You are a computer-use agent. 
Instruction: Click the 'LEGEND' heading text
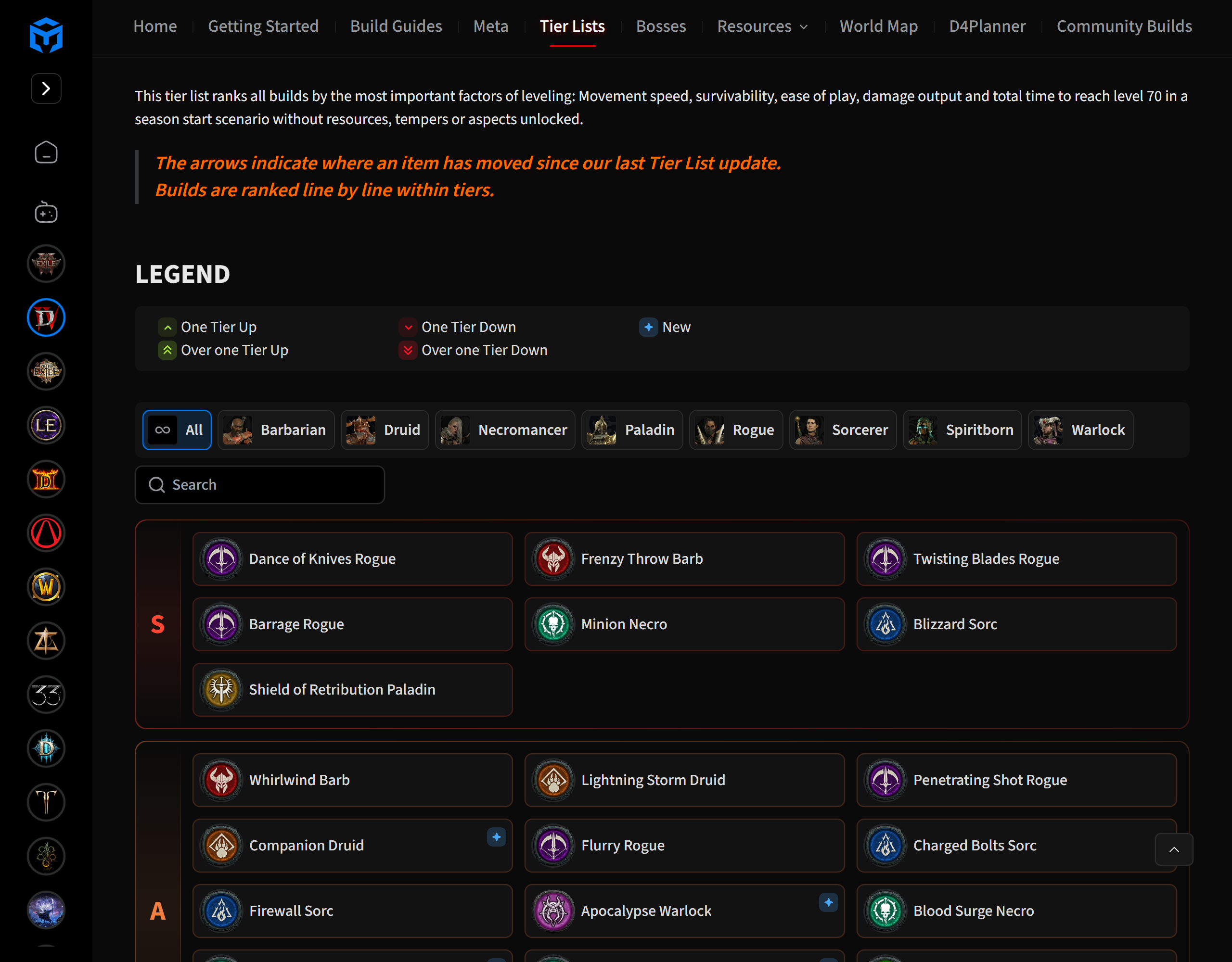coord(183,274)
